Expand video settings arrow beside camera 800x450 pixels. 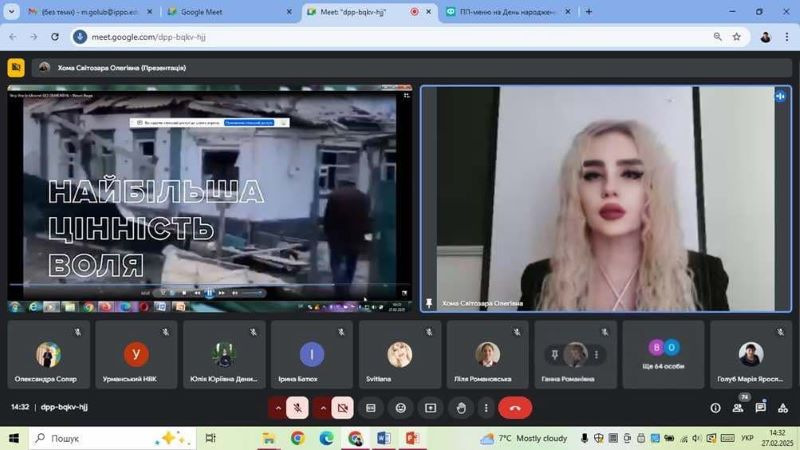click(x=322, y=408)
